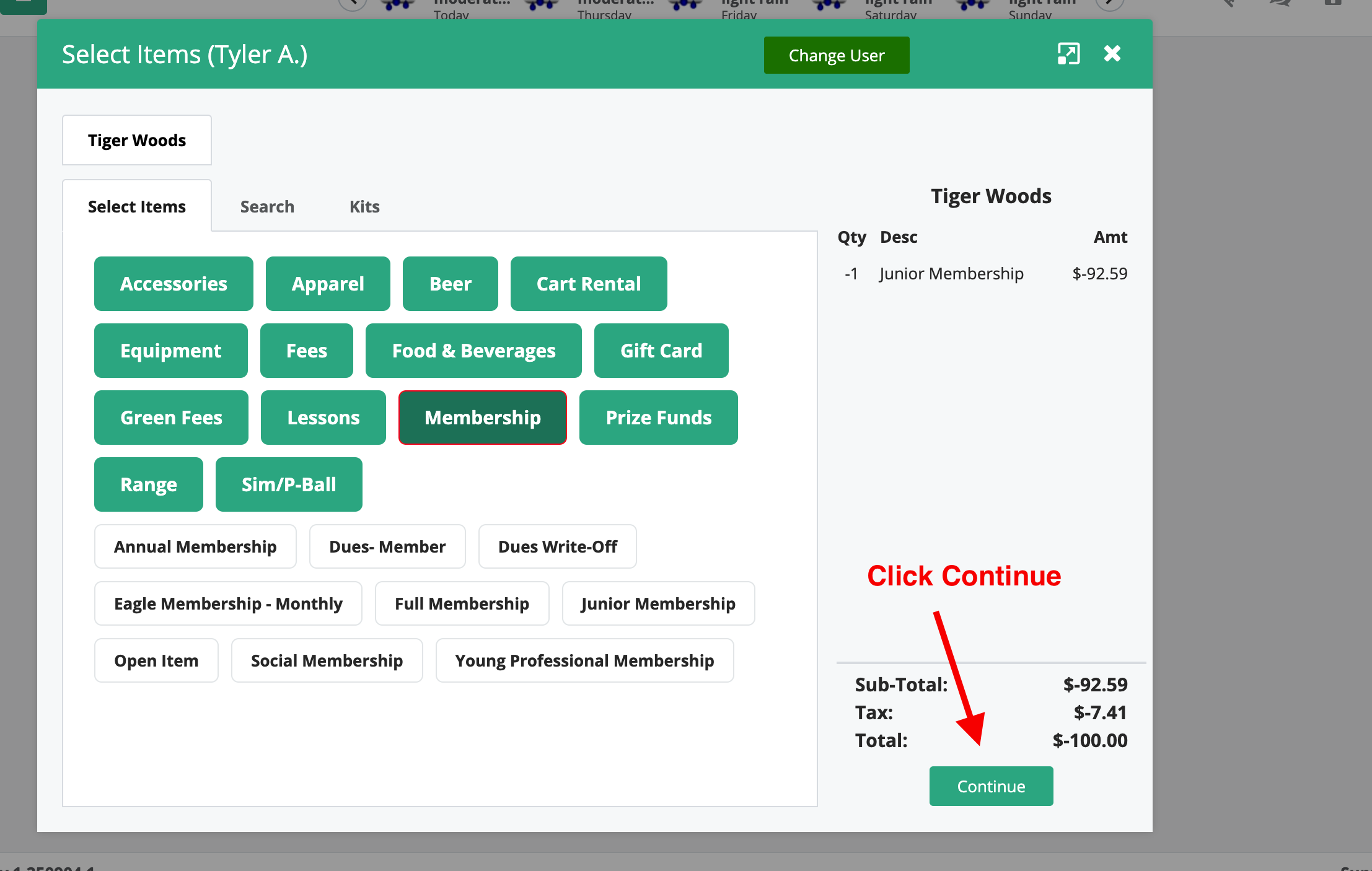The height and width of the screenshot is (871, 1372).
Task: Add Annual Membership item
Action: point(195,546)
